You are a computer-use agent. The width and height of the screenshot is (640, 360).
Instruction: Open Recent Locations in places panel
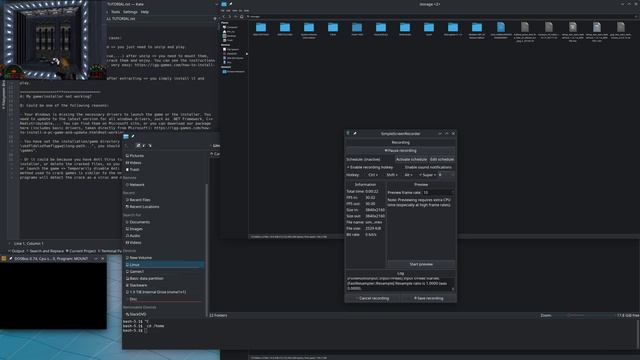coord(143,207)
